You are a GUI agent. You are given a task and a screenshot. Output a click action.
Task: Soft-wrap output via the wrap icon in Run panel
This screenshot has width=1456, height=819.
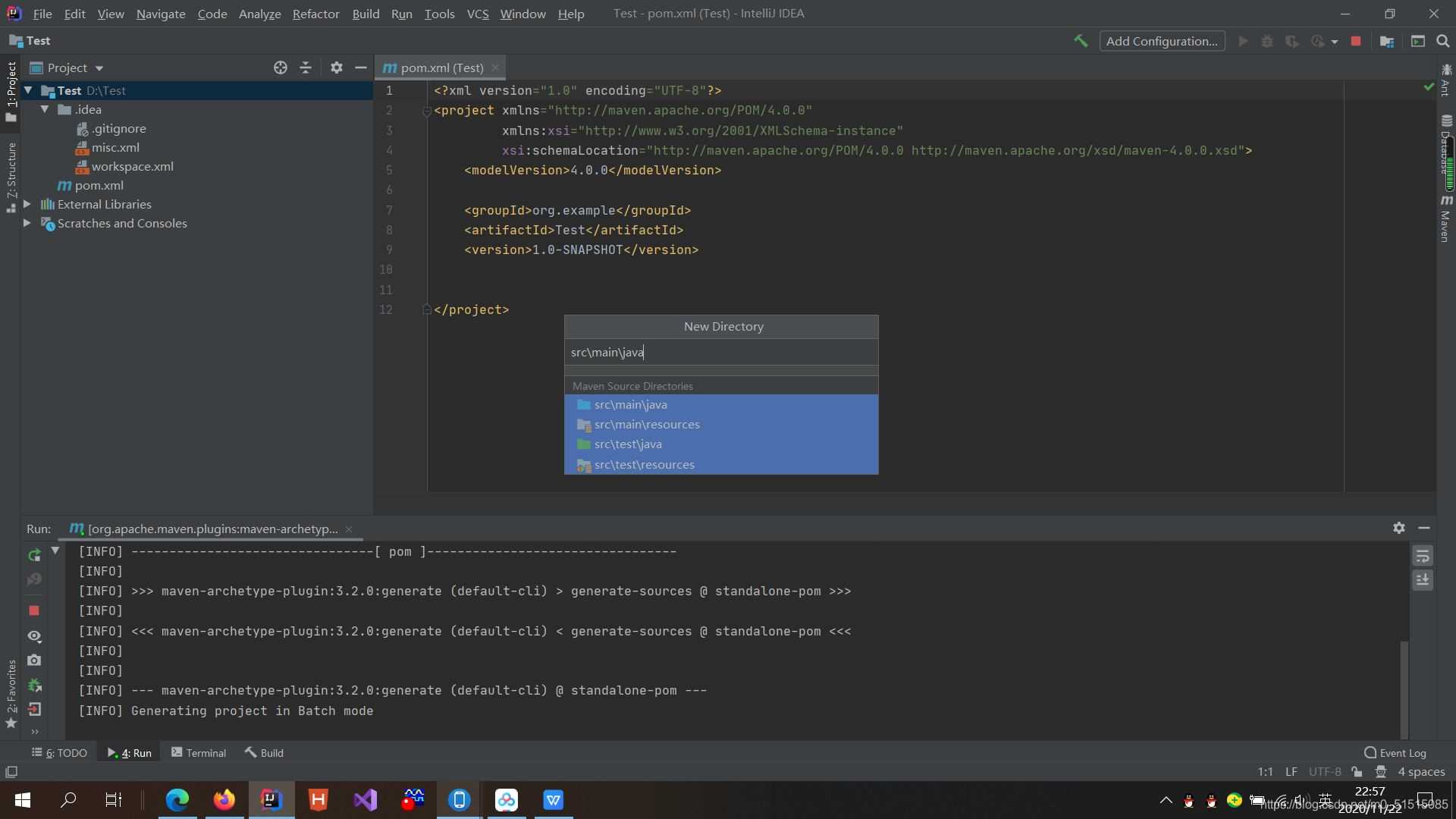1423,556
